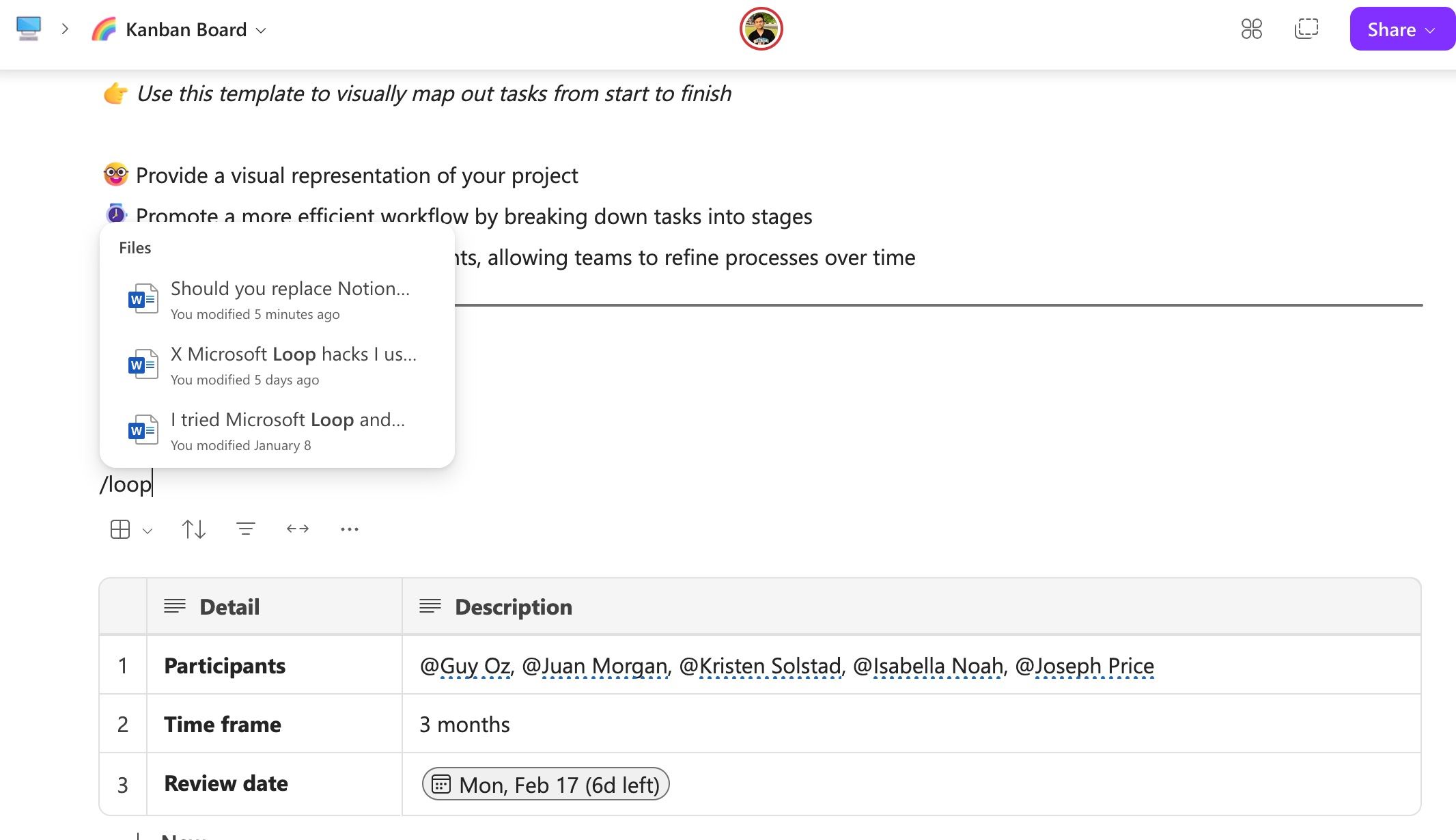The width and height of the screenshot is (1456, 840).
Task: Click the pointing hand emoji
Action: [115, 93]
